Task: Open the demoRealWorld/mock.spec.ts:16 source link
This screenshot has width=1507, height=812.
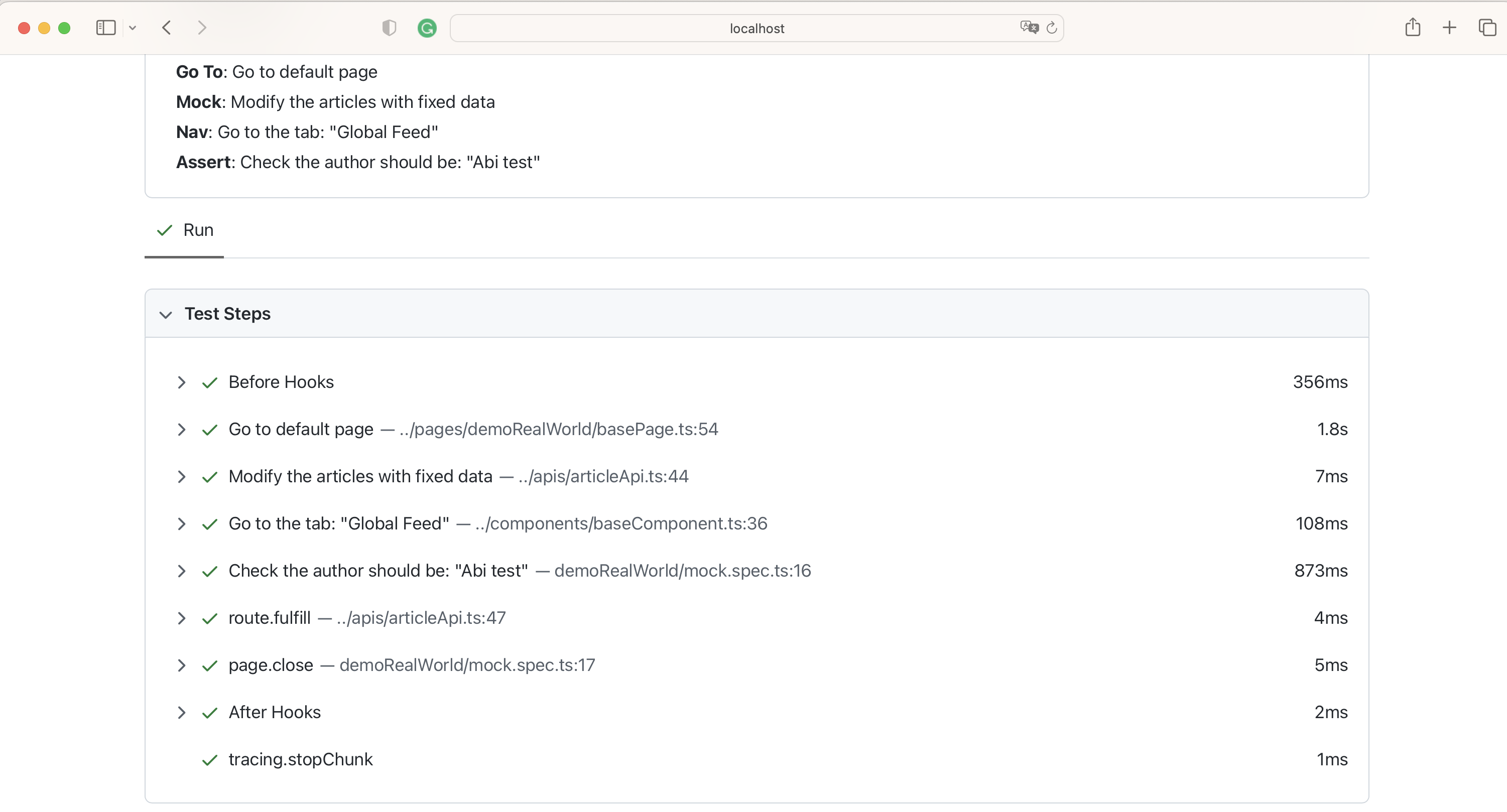Action: pos(682,571)
